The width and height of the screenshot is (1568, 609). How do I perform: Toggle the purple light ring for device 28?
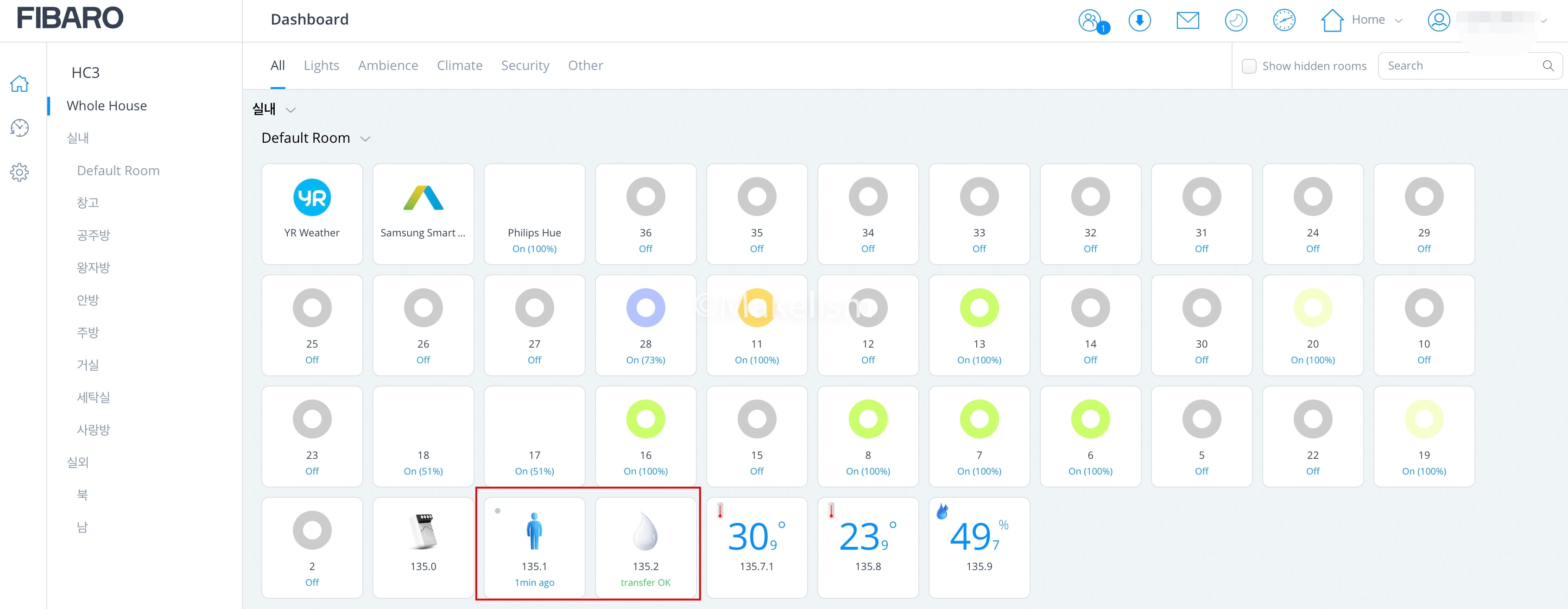point(645,308)
